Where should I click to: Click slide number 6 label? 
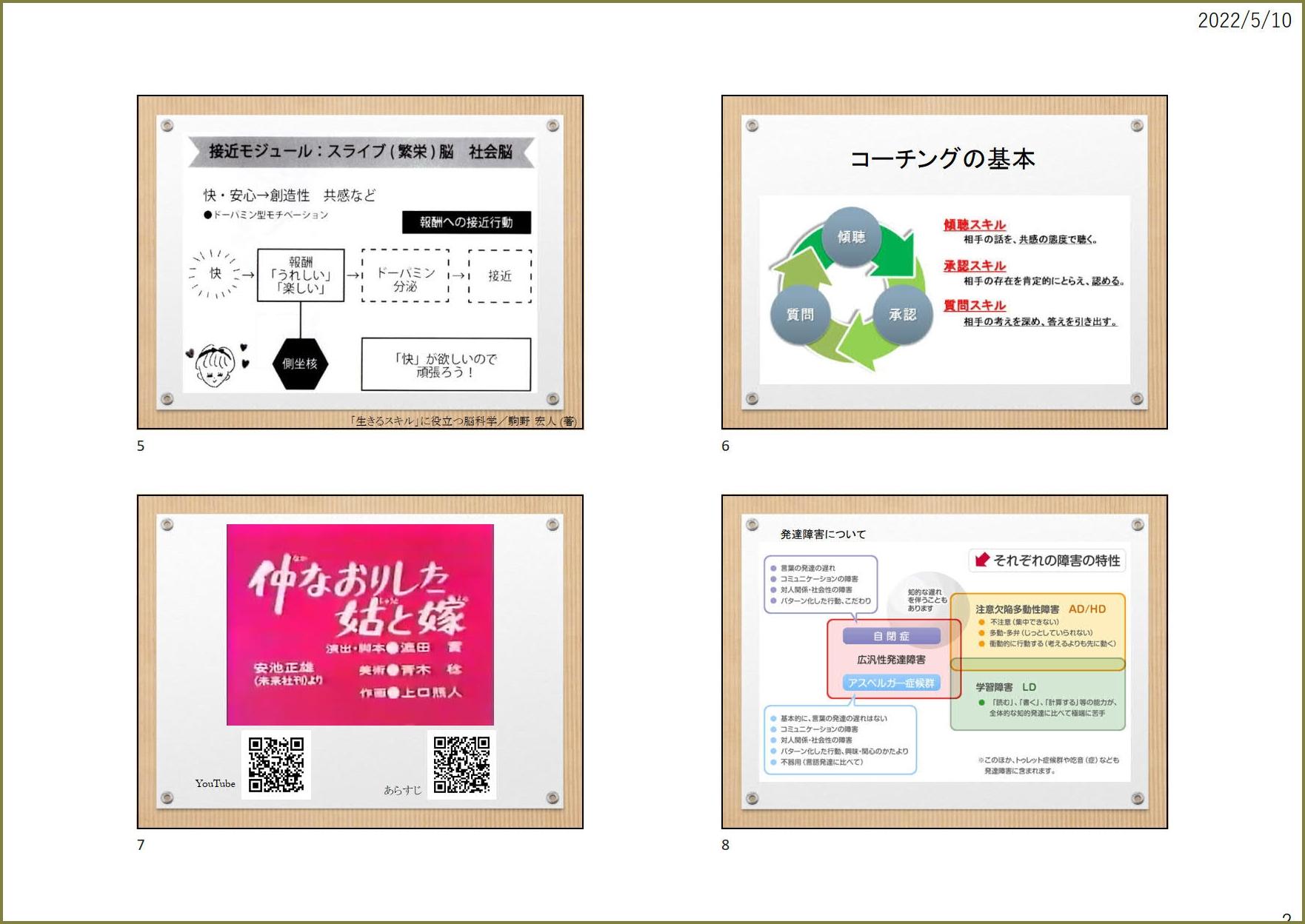pos(725,446)
